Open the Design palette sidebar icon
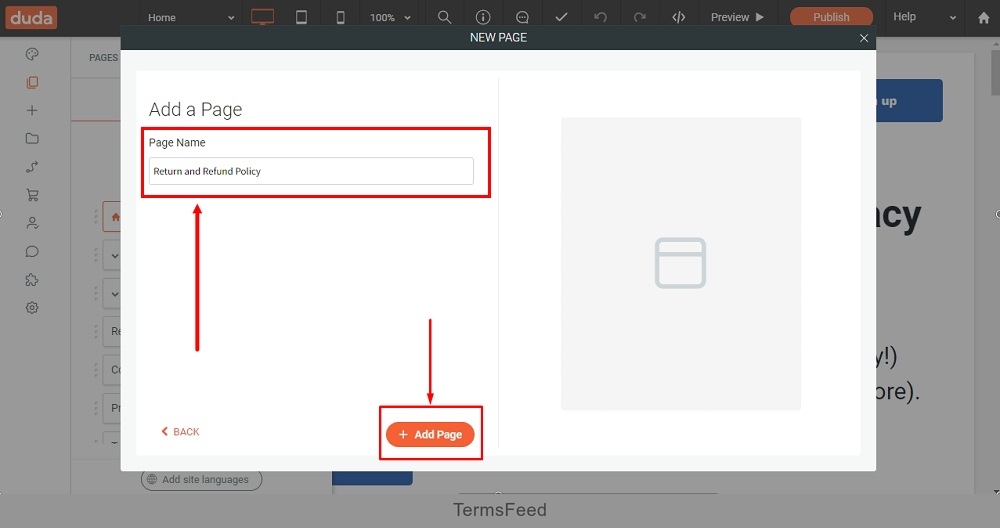Viewport: 1000px width, 528px height. (32, 54)
